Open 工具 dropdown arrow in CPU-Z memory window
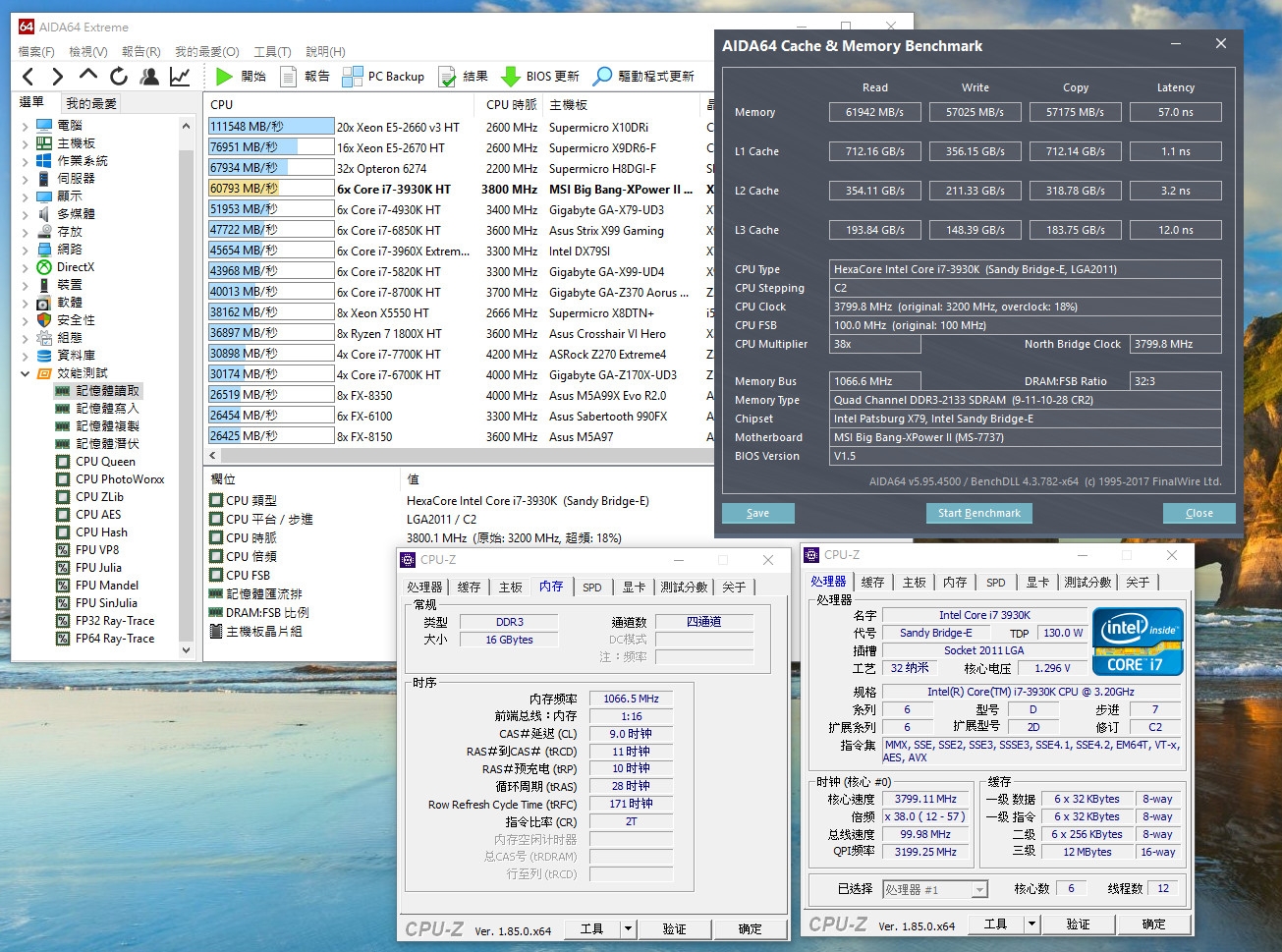Image resolution: width=1282 pixels, height=952 pixels. click(x=628, y=928)
